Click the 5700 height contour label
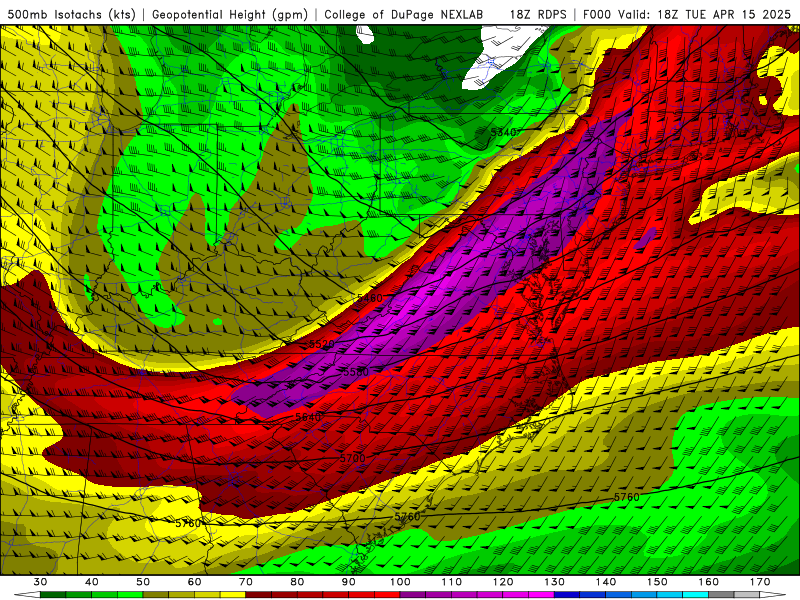800x600 pixels. click(353, 458)
